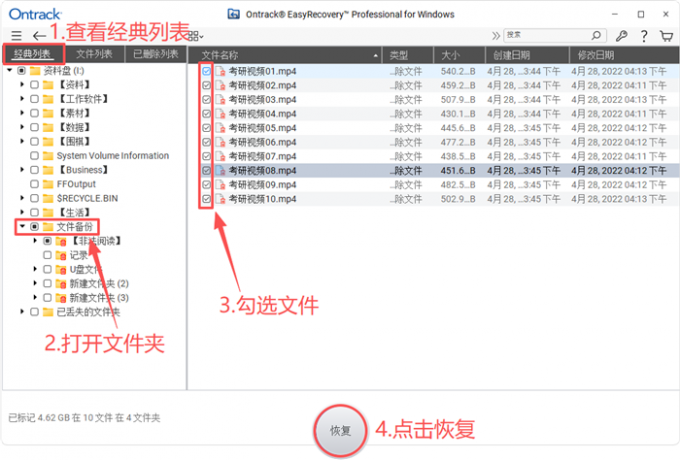Screen dimensions: 680x460
Task: Click the deleted 新建文件夹 (3) folder icon
Action: pos(61,298)
